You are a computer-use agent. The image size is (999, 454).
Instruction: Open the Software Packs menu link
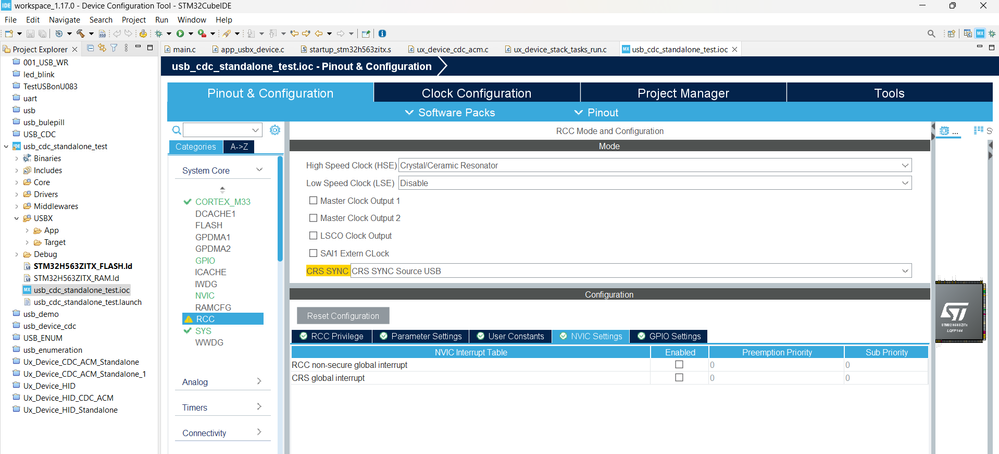tap(450, 113)
